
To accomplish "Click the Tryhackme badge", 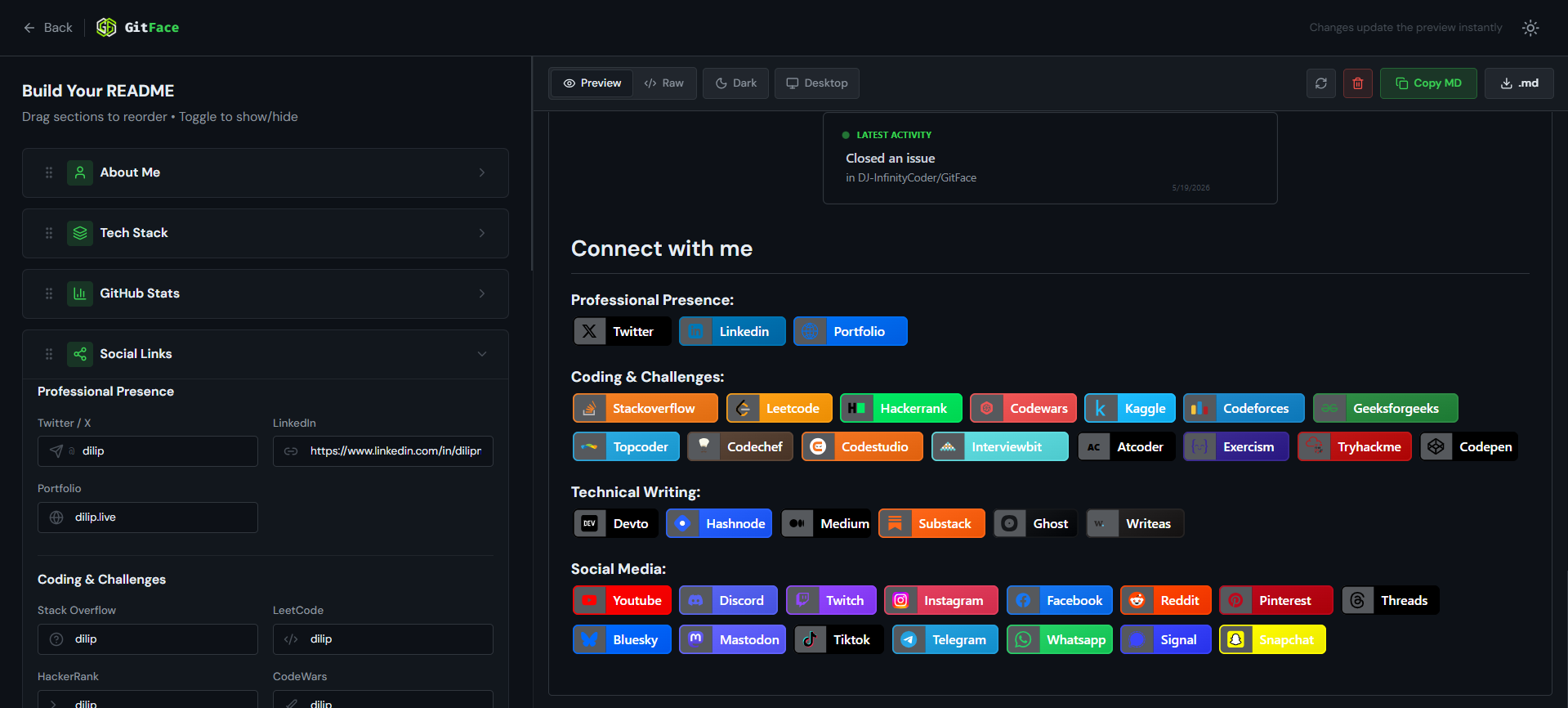I will pyautogui.click(x=1355, y=446).
